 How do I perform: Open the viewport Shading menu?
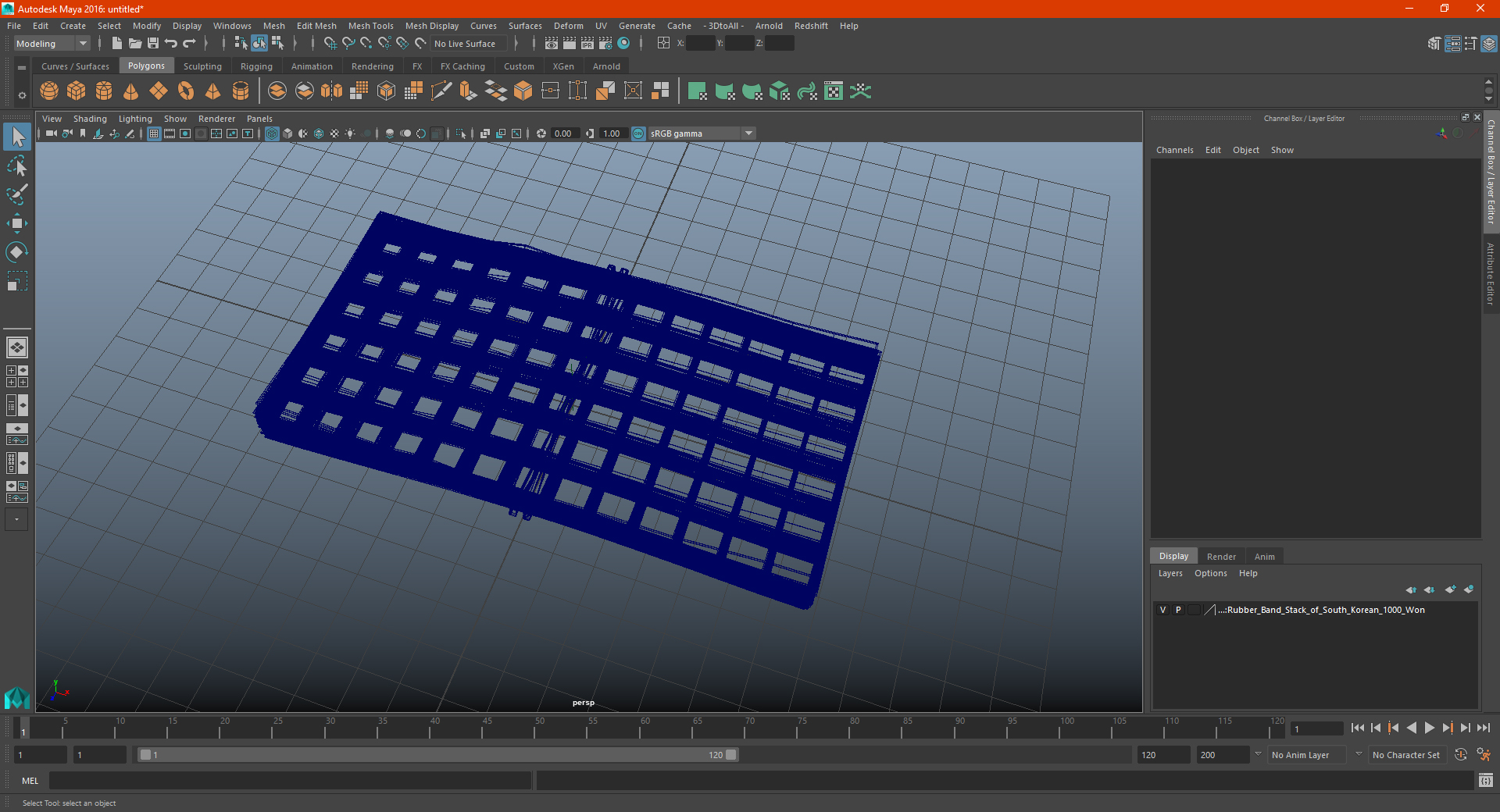tap(90, 119)
